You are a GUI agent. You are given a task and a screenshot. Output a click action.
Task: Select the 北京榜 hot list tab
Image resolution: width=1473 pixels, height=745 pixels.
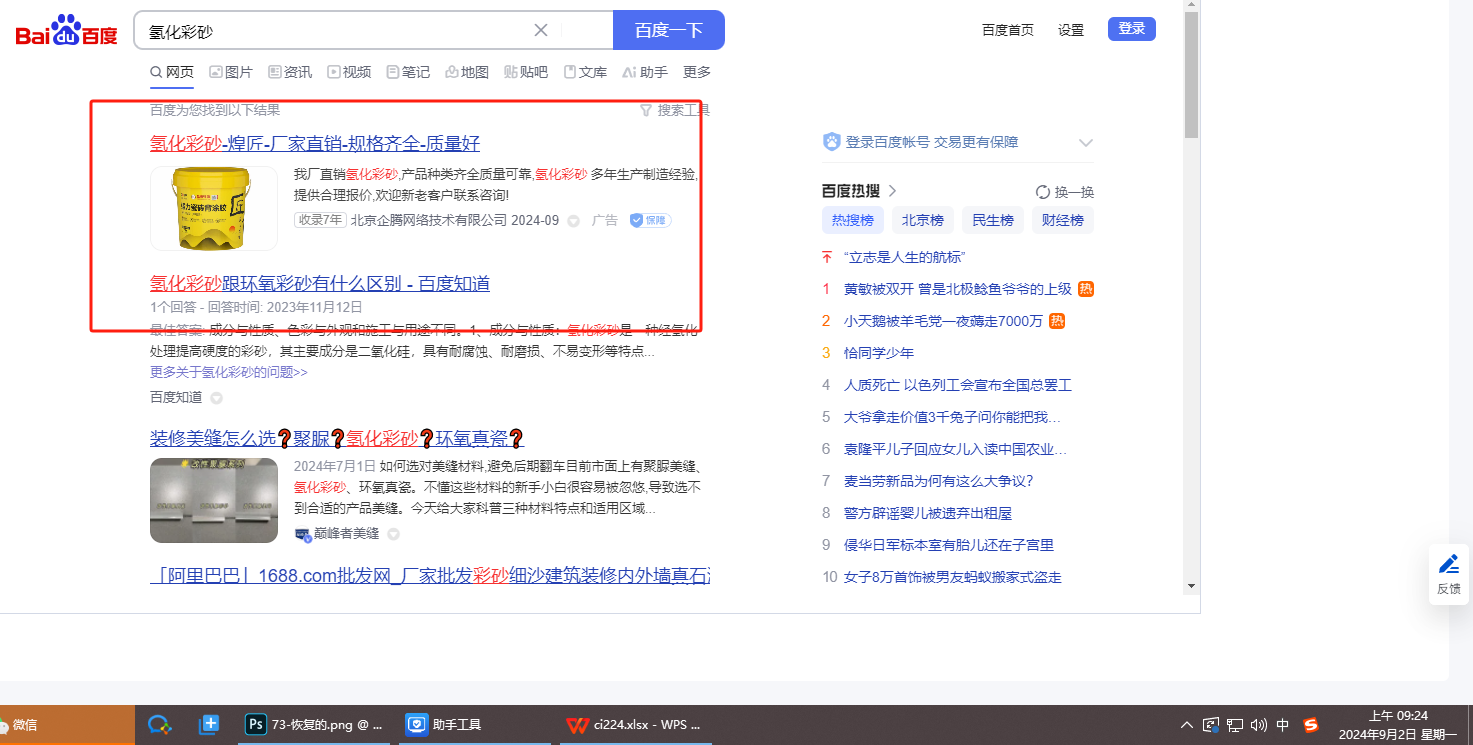click(x=923, y=220)
